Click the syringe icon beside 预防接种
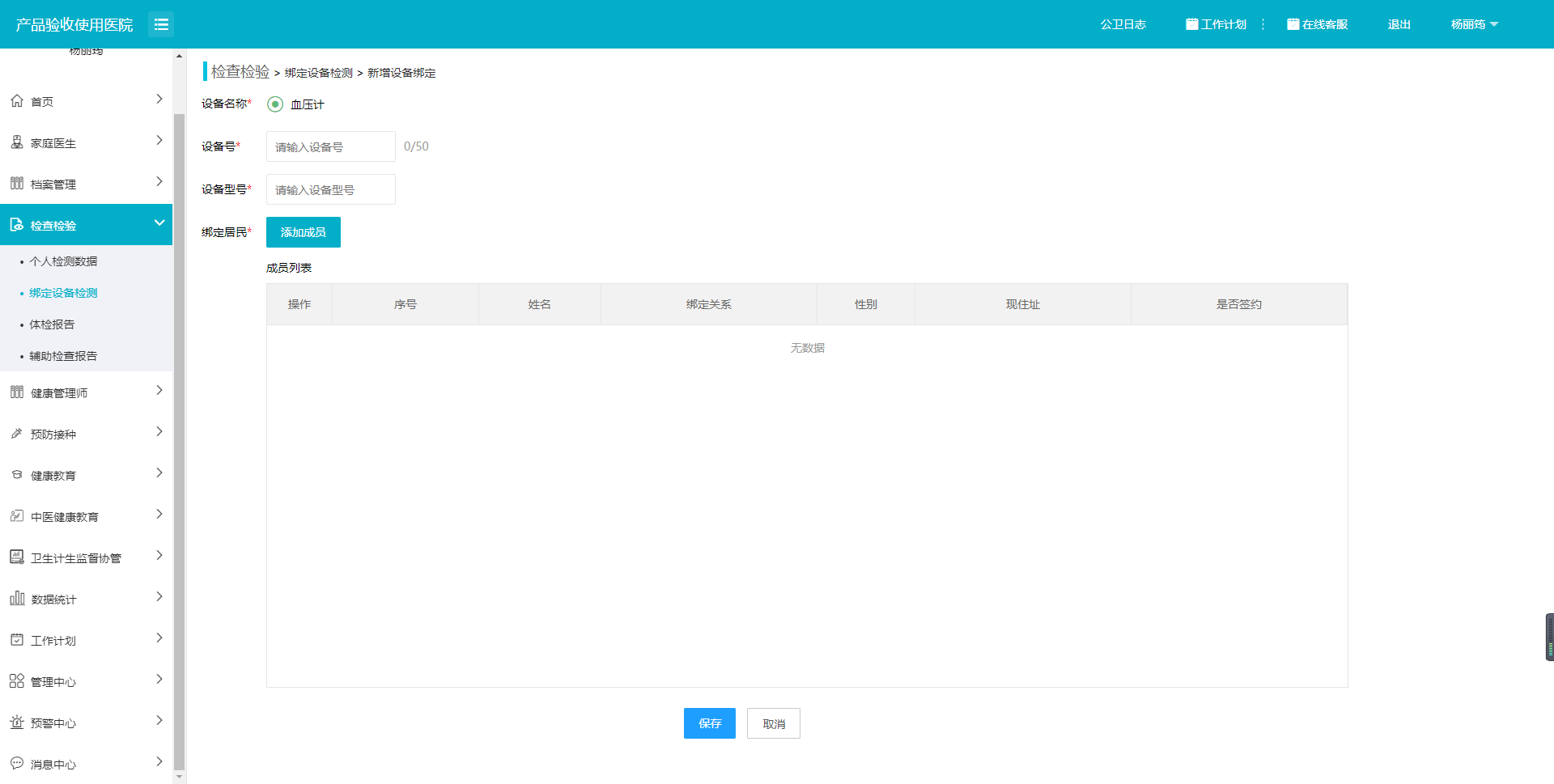 pos(17,434)
